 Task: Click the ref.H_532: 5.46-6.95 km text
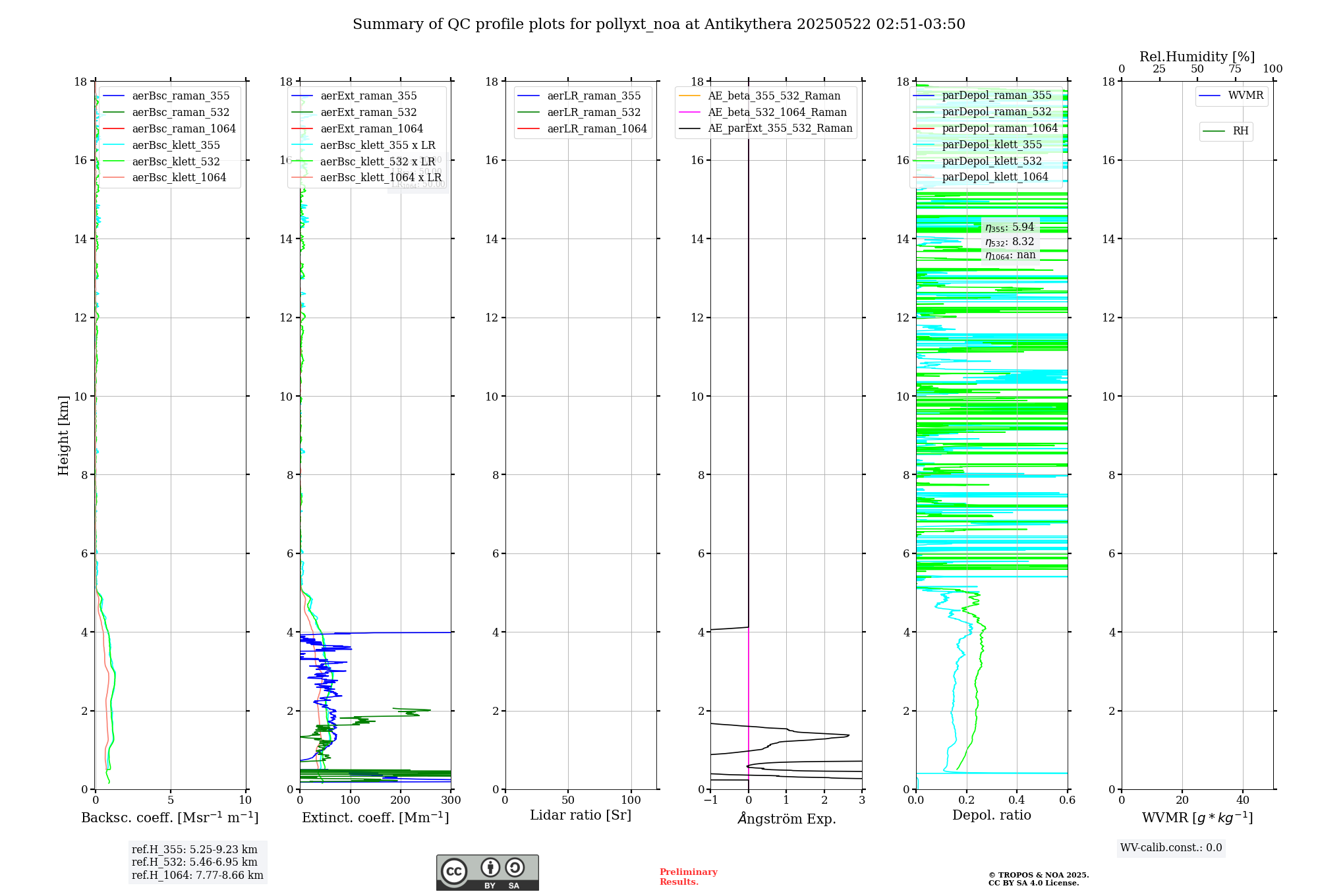pyautogui.click(x=194, y=862)
